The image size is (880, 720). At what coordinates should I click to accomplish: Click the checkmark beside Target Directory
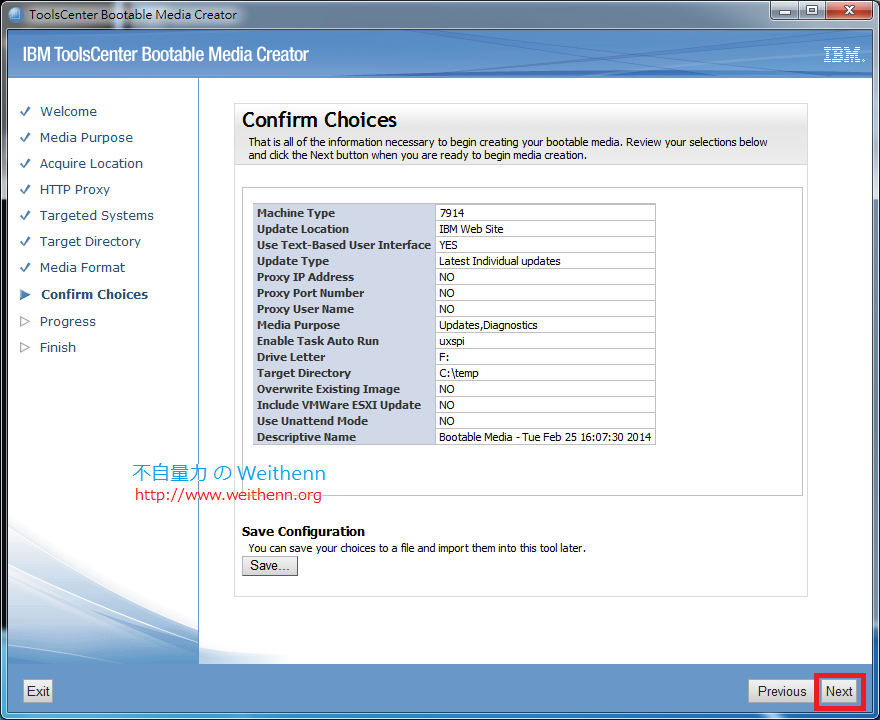pyautogui.click(x=25, y=241)
